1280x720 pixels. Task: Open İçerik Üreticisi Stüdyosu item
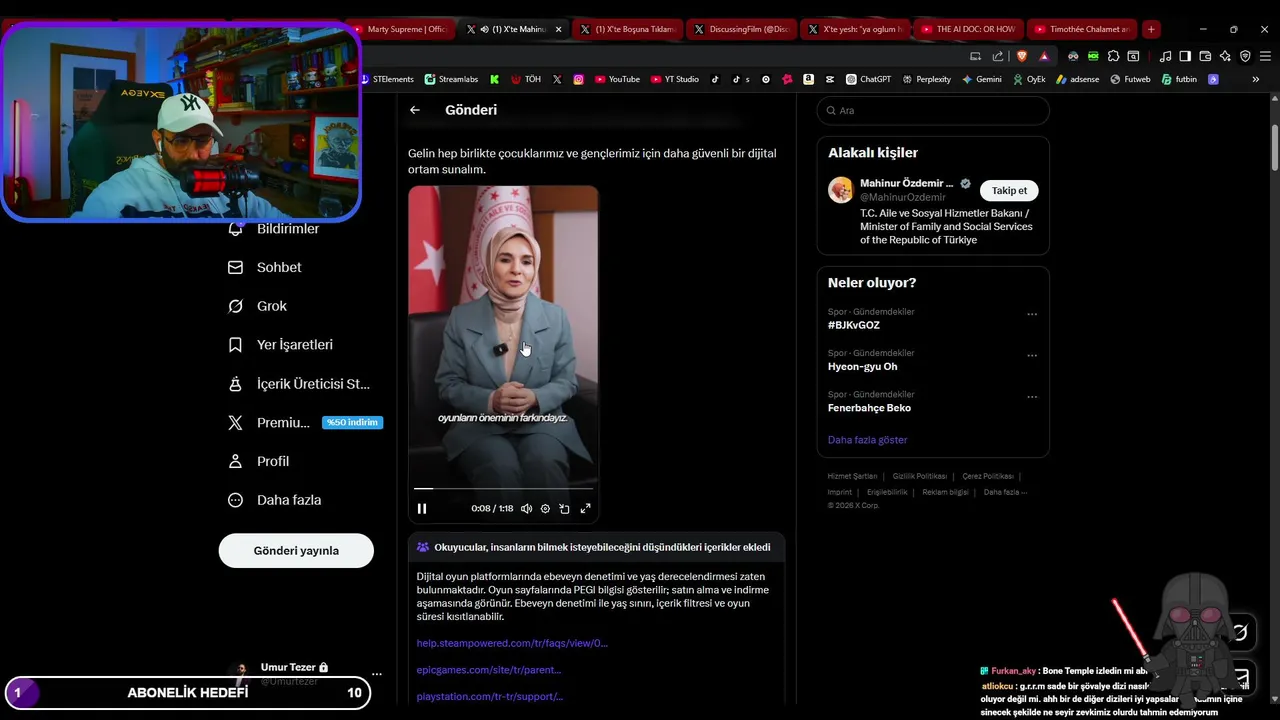[299, 383]
